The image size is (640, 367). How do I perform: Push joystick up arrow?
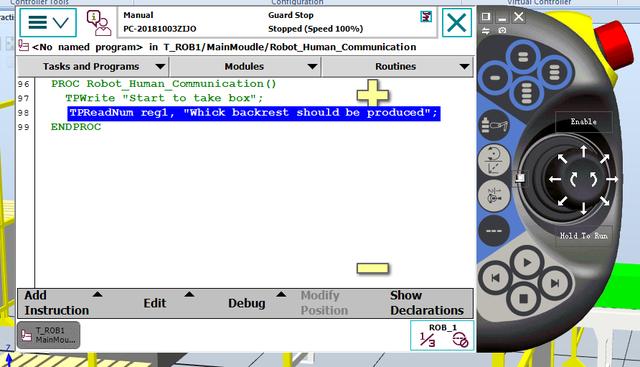click(584, 151)
